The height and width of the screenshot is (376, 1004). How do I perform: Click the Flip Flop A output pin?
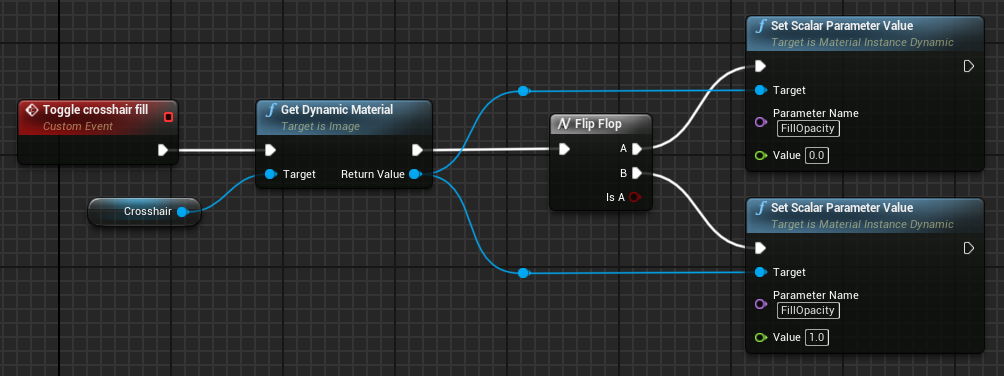636,149
